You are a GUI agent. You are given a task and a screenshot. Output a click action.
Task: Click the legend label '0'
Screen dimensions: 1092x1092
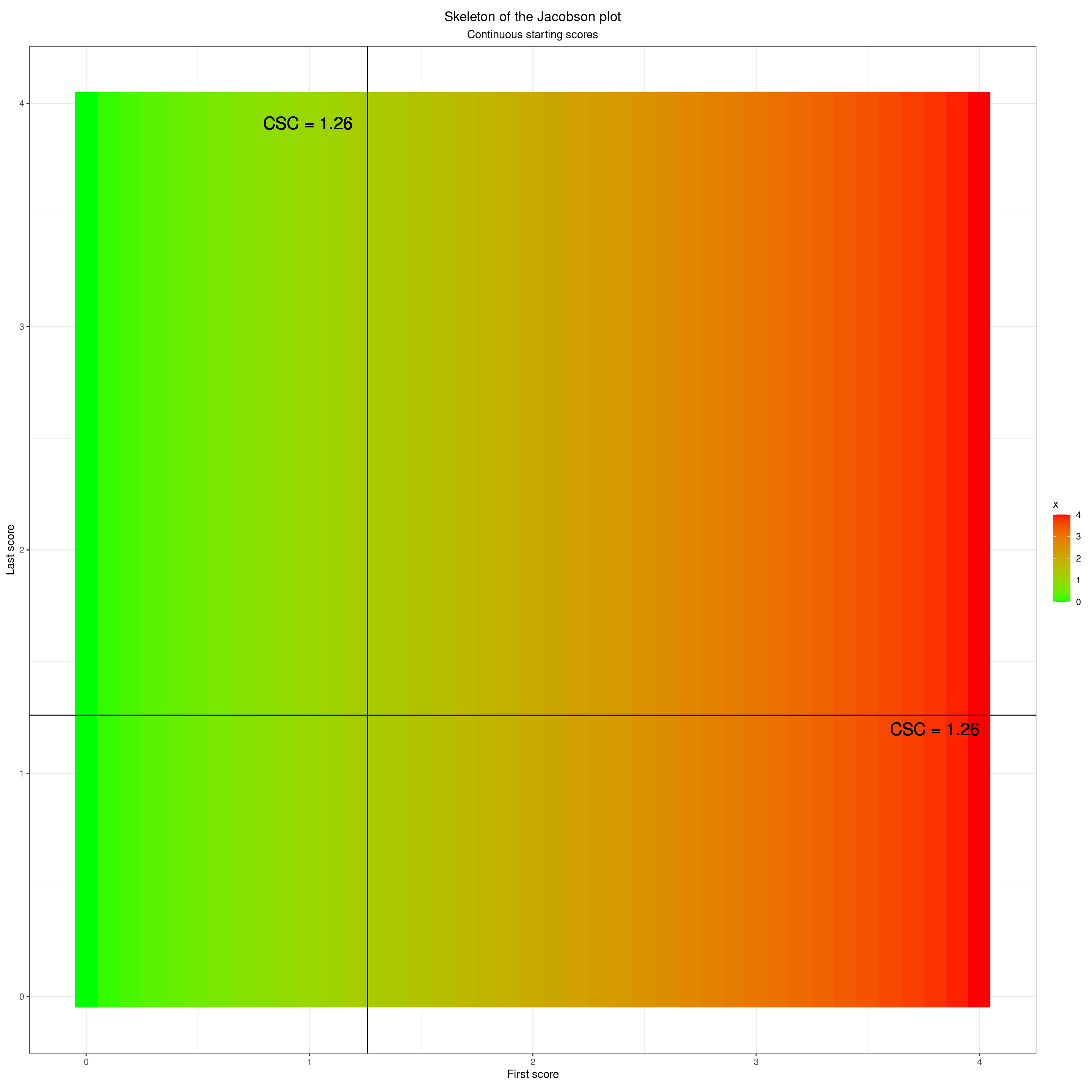(x=1078, y=602)
